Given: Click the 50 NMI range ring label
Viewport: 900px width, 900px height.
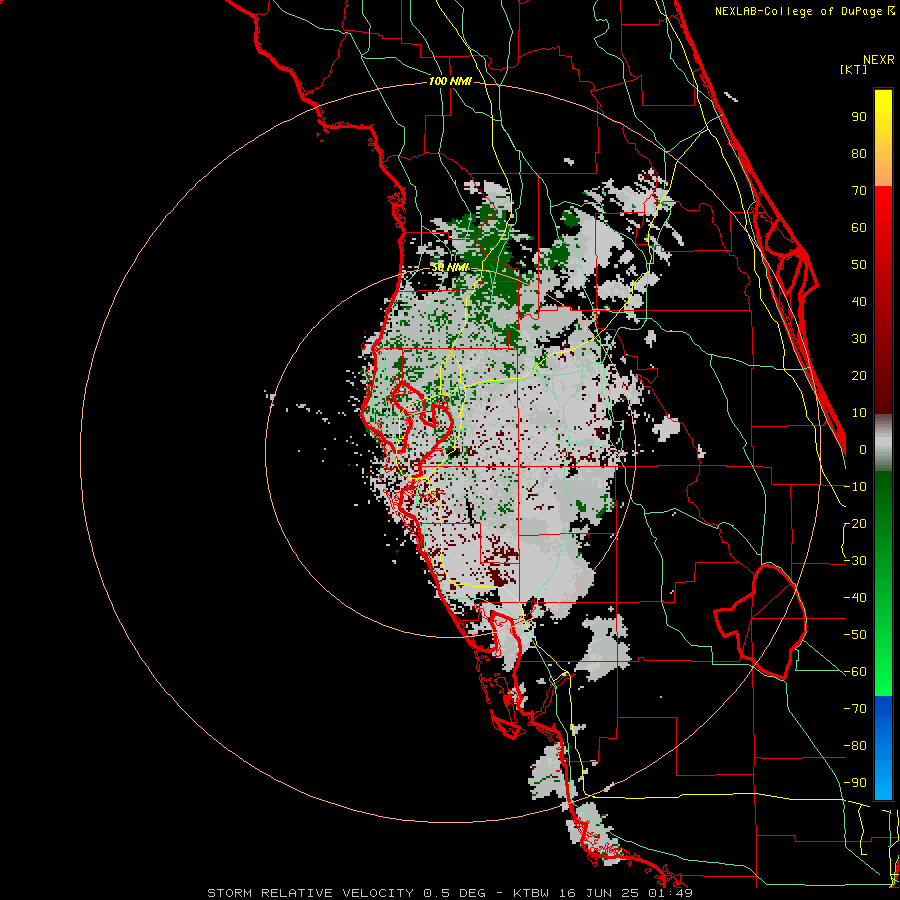Looking at the screenshot, I should pyautogui.click(x=451, y=267).
